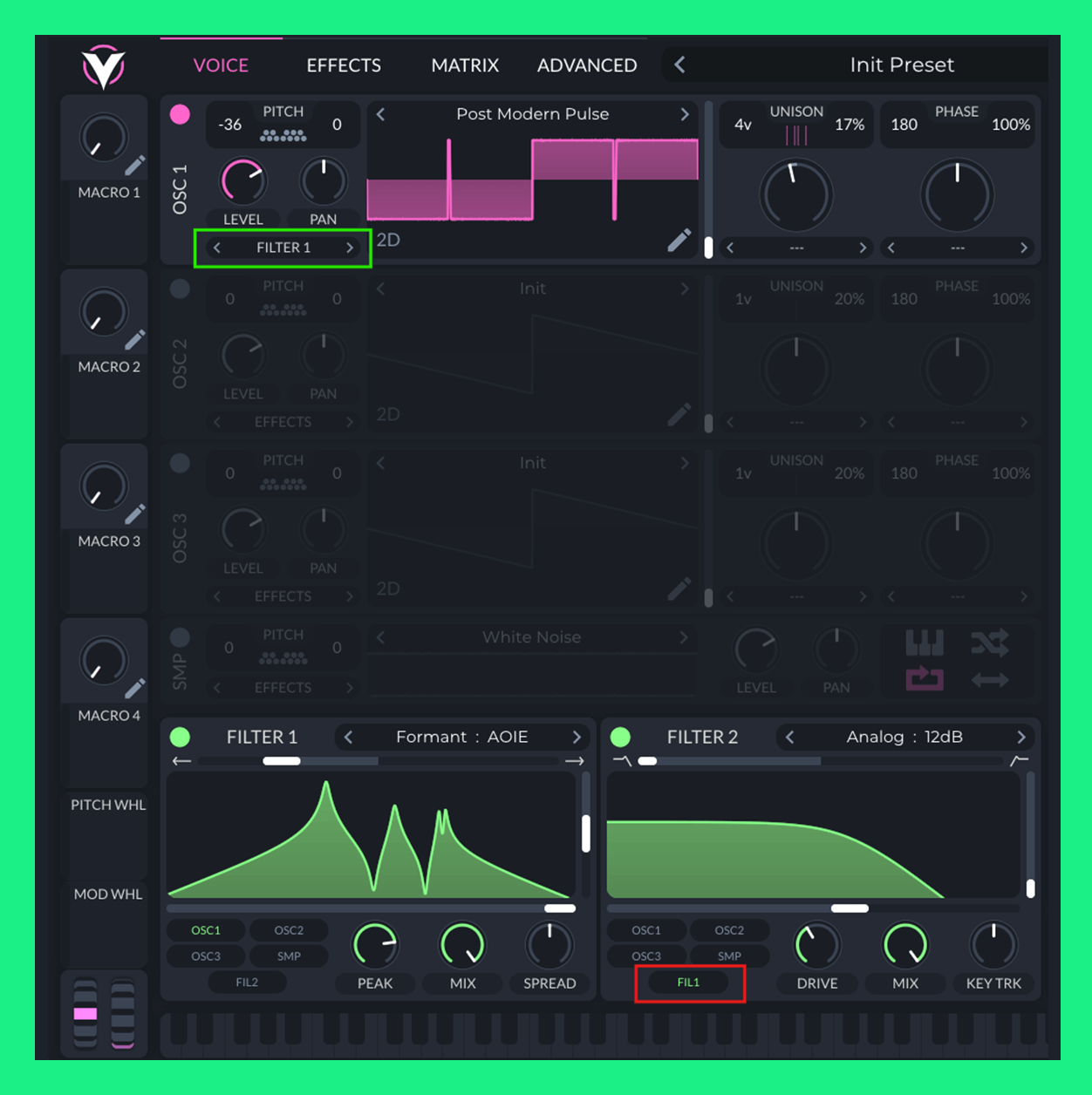Click the Macro 4 pencil edit icon
This screenshot has height=1095, width=1092.
[135, 689]
